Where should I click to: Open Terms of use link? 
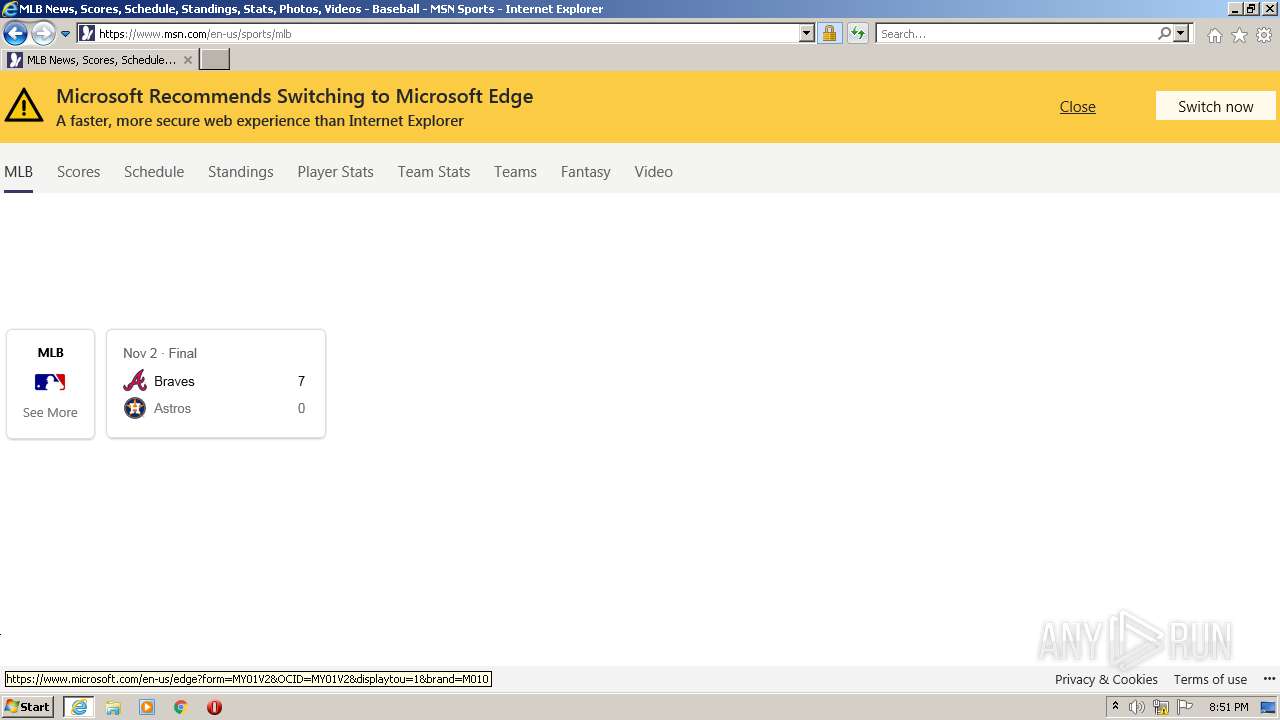click(1210, 679)
